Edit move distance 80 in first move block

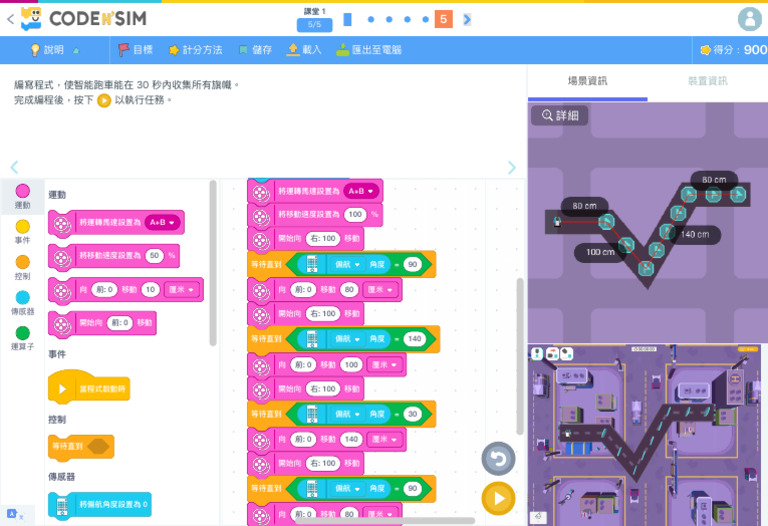[349, 290]
